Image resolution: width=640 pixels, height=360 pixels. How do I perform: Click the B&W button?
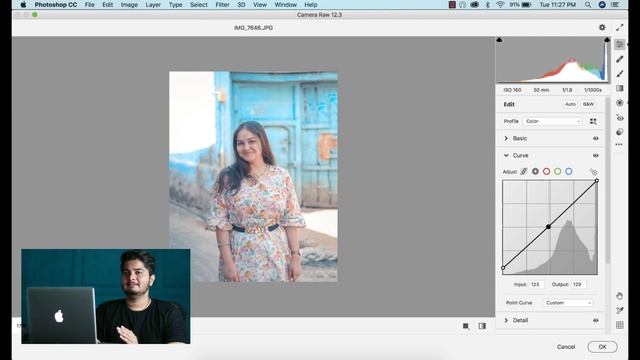coord(588,104)
